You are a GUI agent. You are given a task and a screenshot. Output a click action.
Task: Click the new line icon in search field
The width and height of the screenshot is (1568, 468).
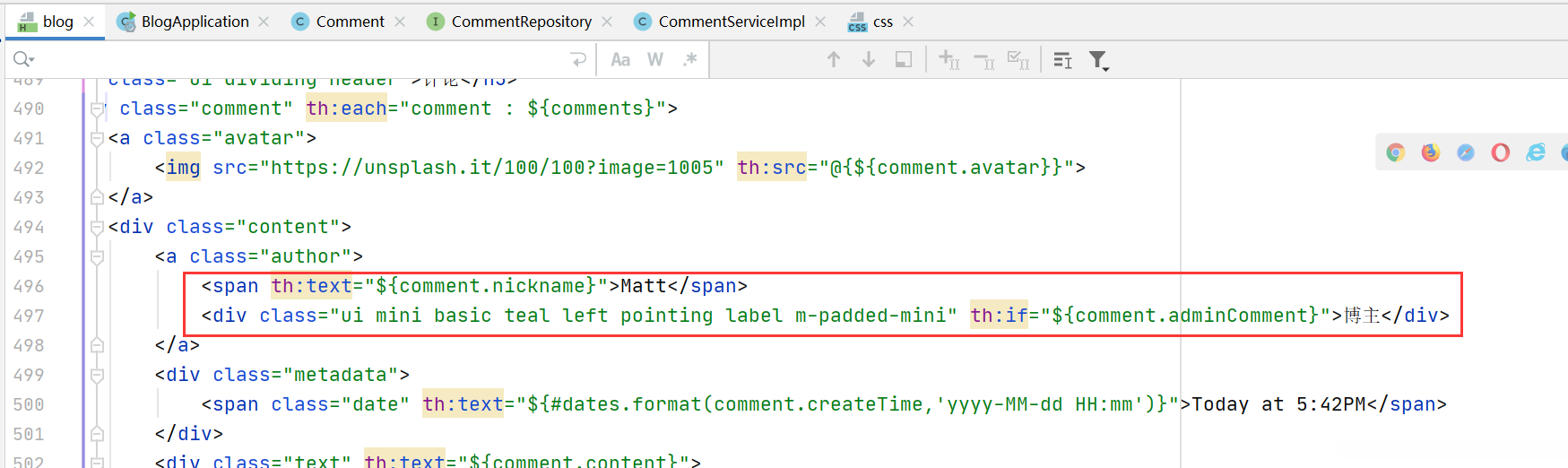(x=578, y=59)
